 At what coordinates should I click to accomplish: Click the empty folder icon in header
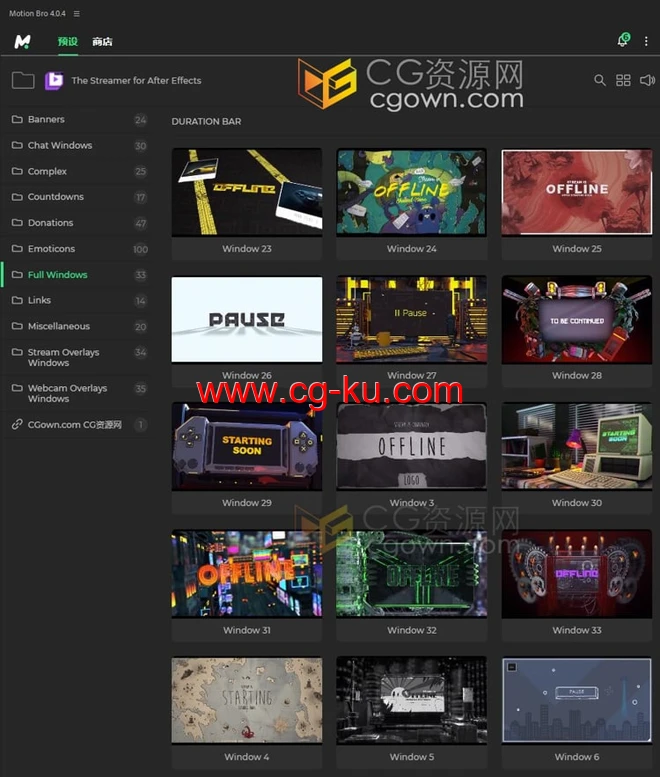(23, 80)
